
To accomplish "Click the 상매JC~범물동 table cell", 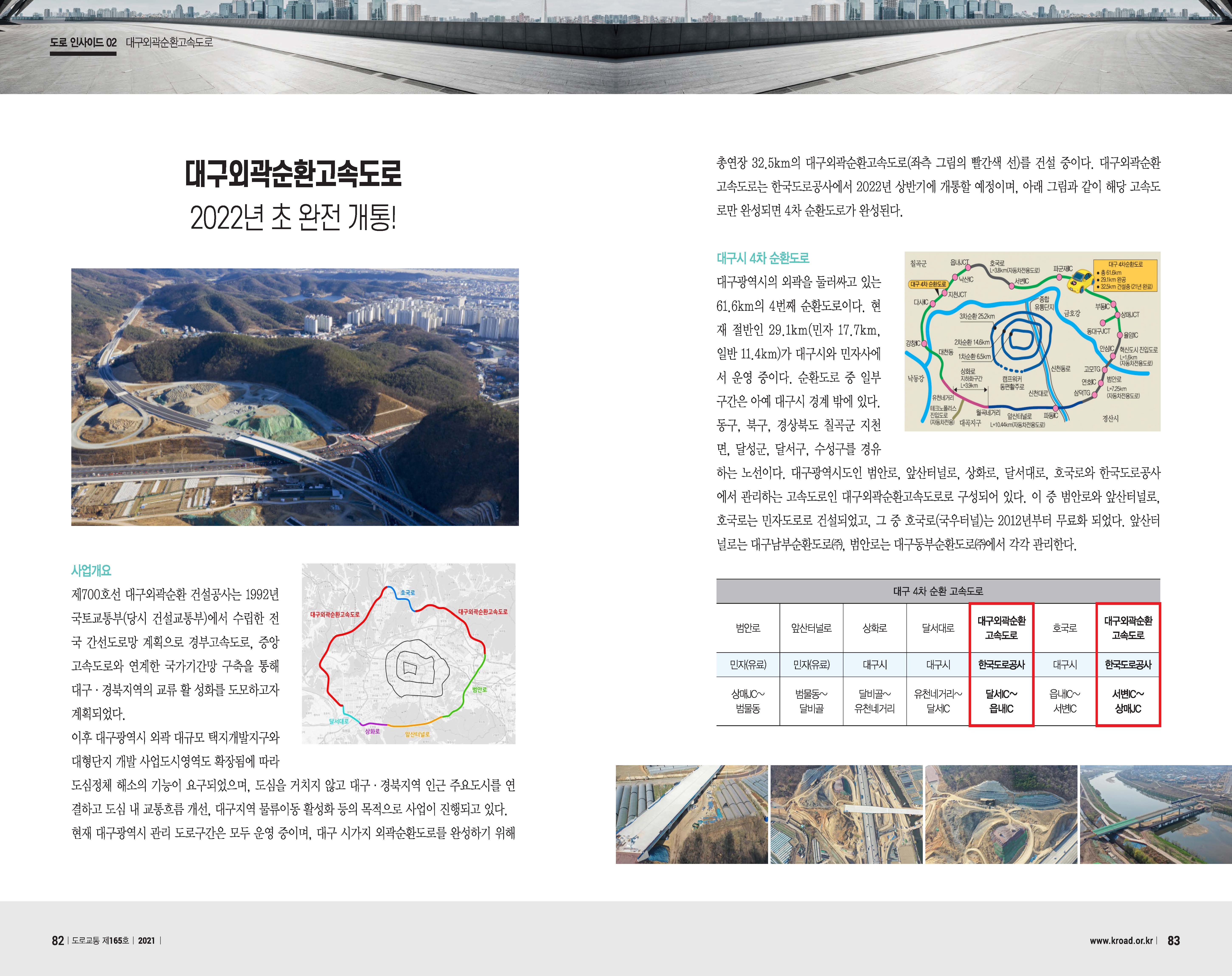I will click(x=748, y=701).
